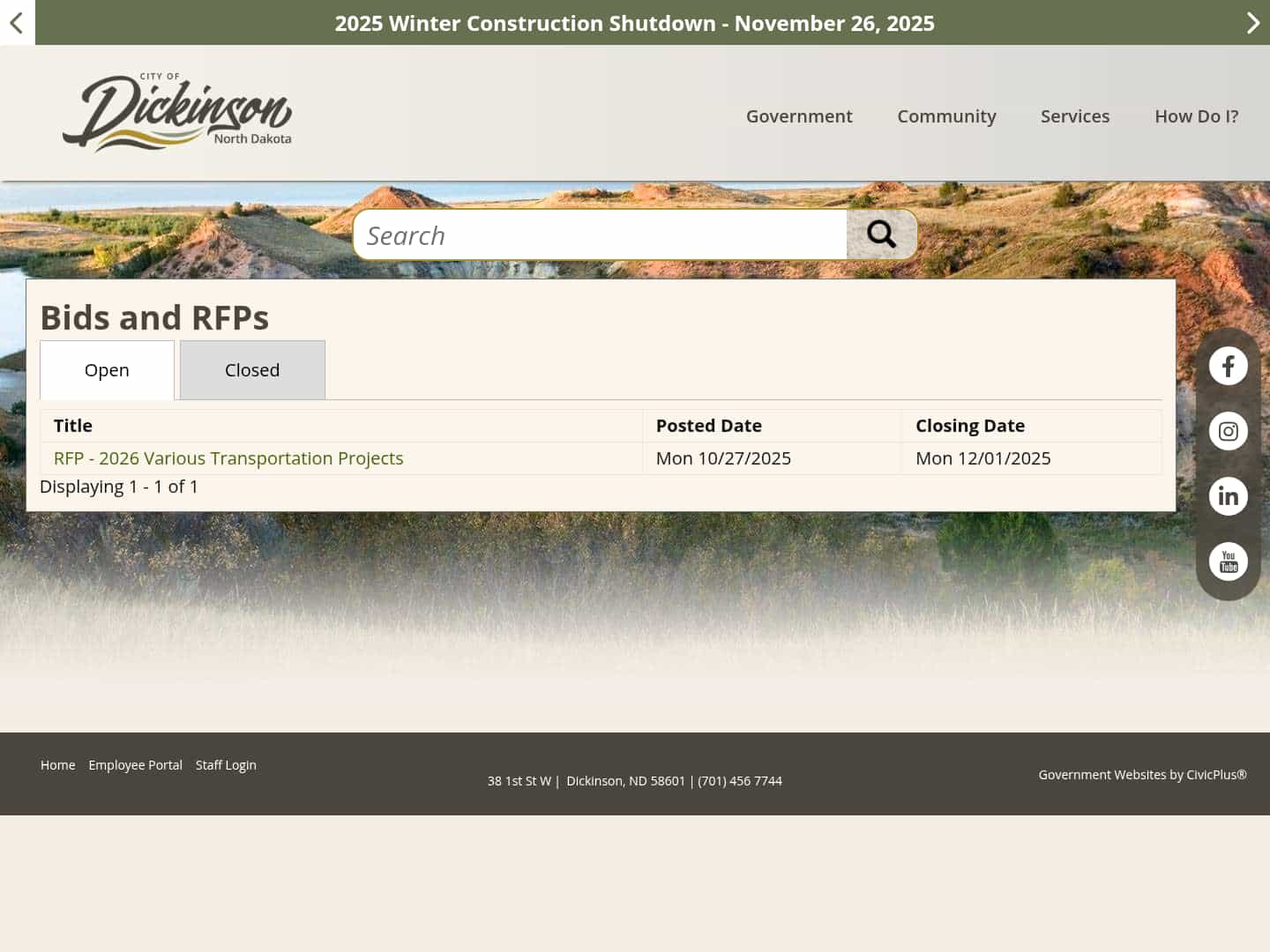This screenshot has width=1270, height=952.
Task: Click the search magnifier icon
Action: (881, 234)
